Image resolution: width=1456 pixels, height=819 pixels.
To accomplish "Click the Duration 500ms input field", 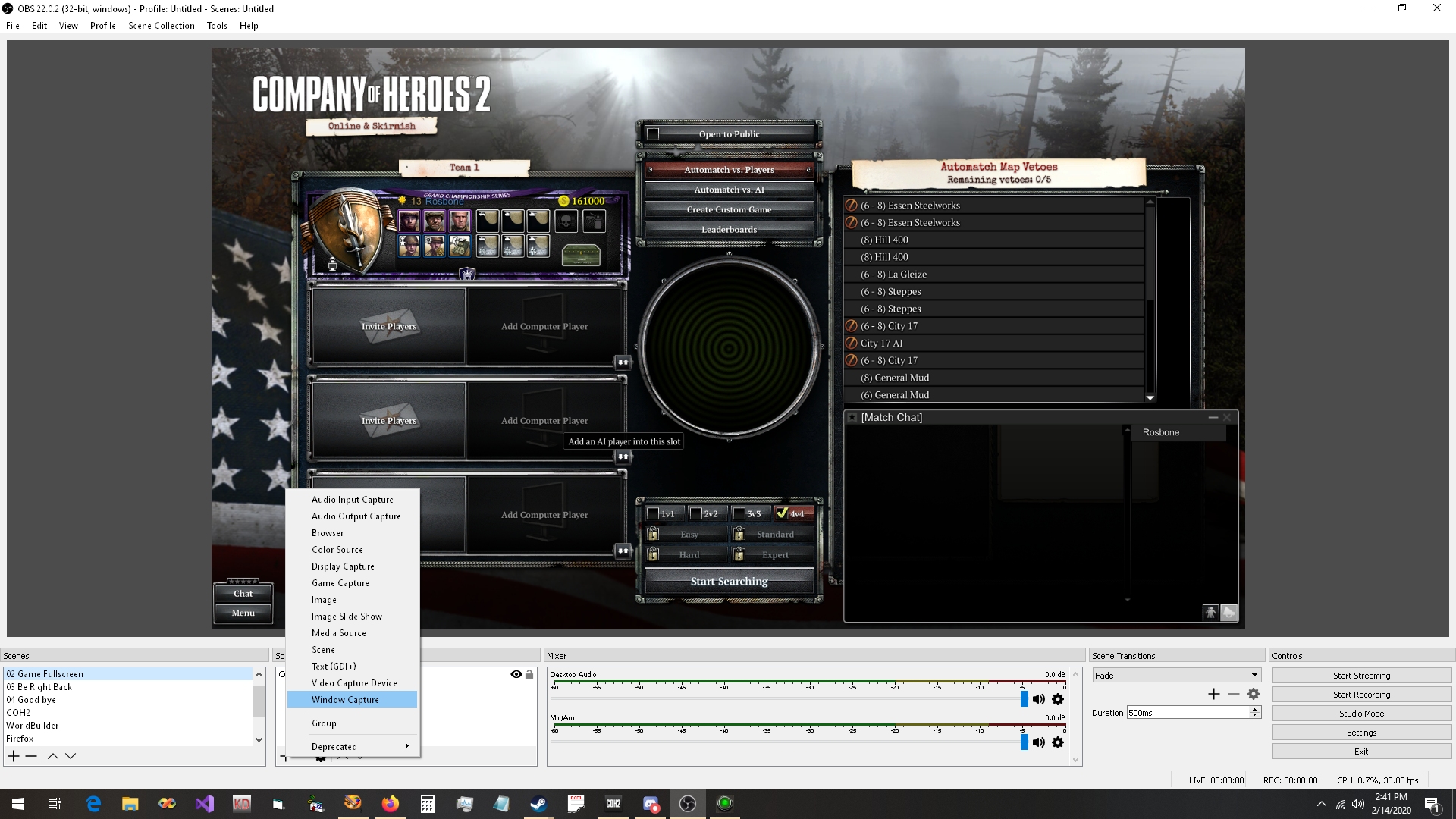I will [1188, 713].
